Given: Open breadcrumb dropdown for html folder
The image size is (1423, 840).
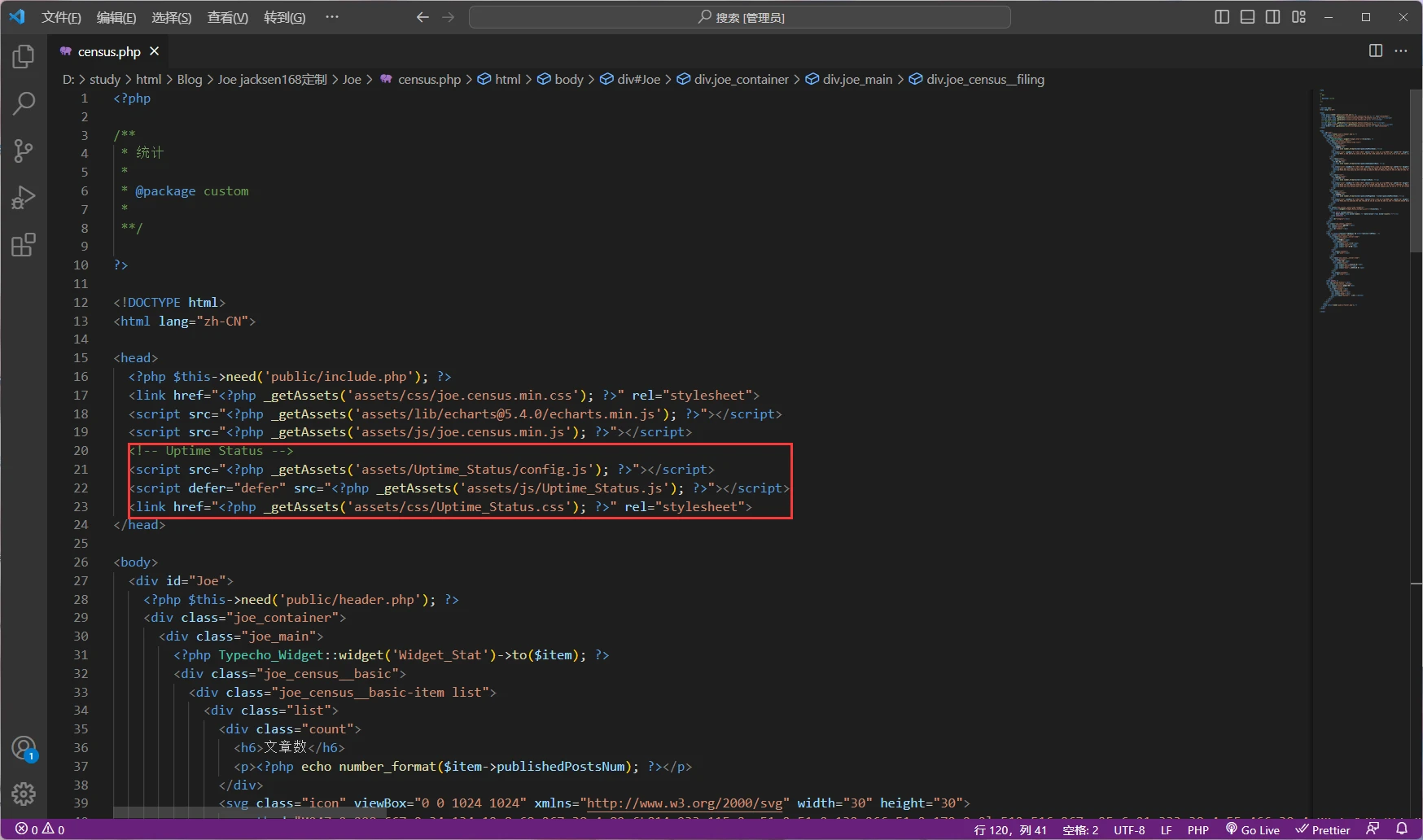Looking at the screenshot, I should point(149,80).
